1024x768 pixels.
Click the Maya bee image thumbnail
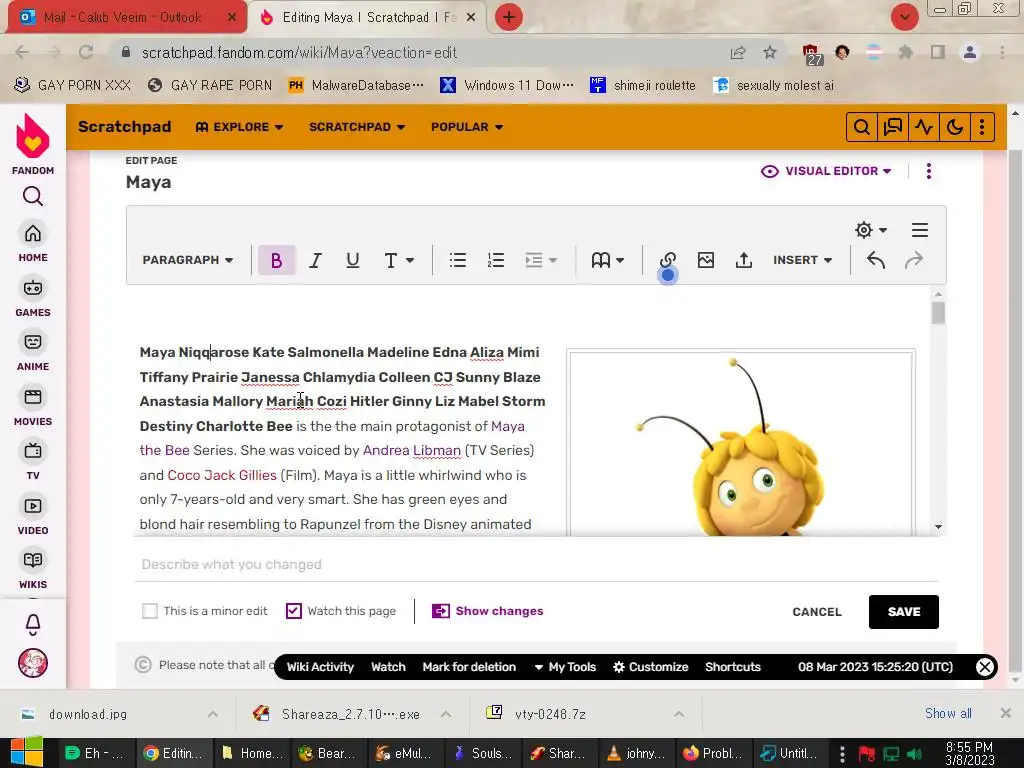(x=741, y=444)
